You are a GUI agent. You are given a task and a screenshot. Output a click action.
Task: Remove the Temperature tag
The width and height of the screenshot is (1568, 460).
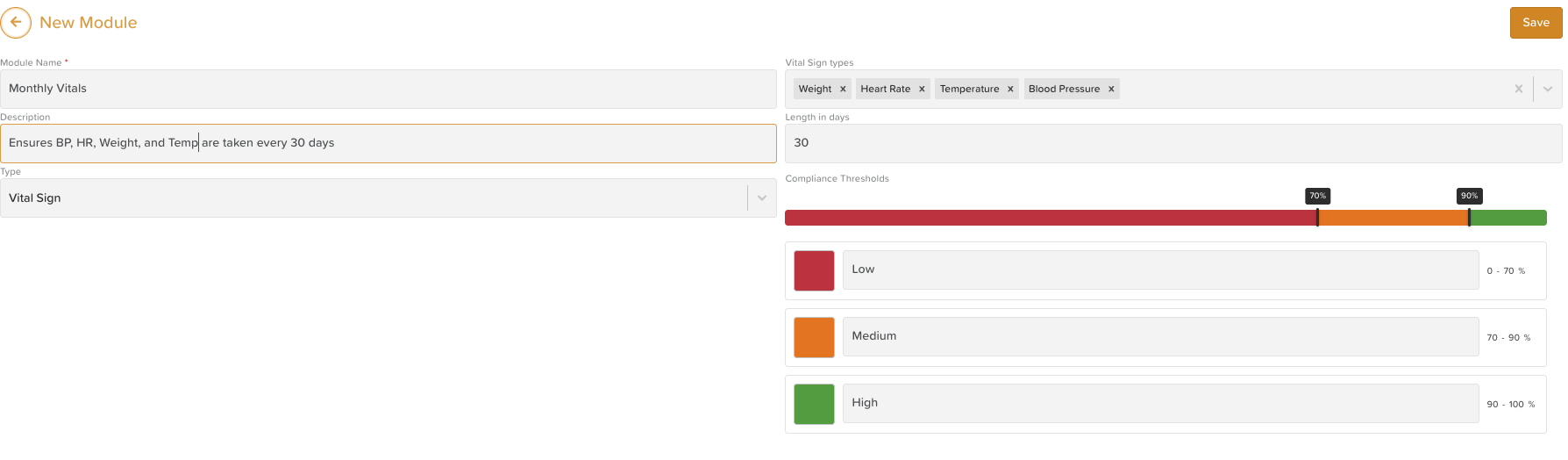tap(1010, 89)
